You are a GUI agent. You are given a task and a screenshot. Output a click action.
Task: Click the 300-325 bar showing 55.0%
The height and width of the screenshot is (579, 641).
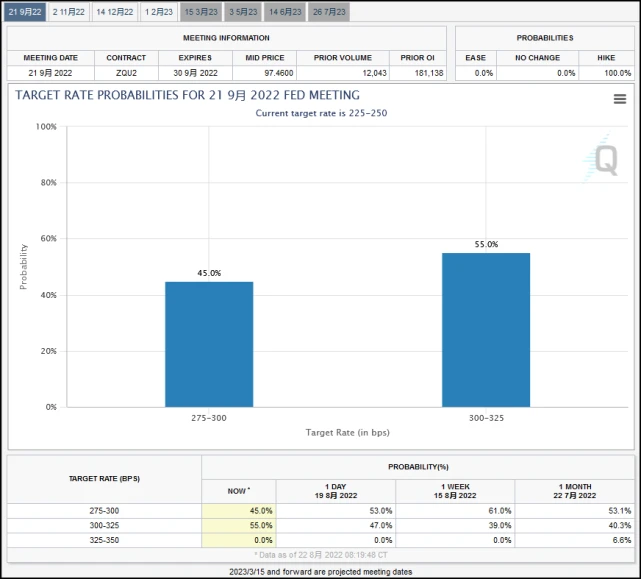click(486, 330)
